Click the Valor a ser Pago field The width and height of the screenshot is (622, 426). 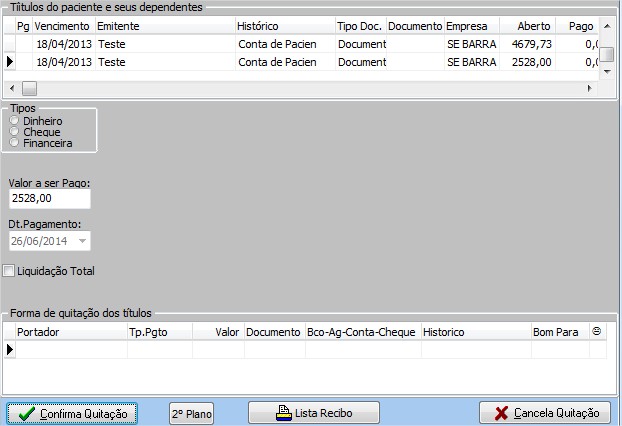(x=48, y=201)
